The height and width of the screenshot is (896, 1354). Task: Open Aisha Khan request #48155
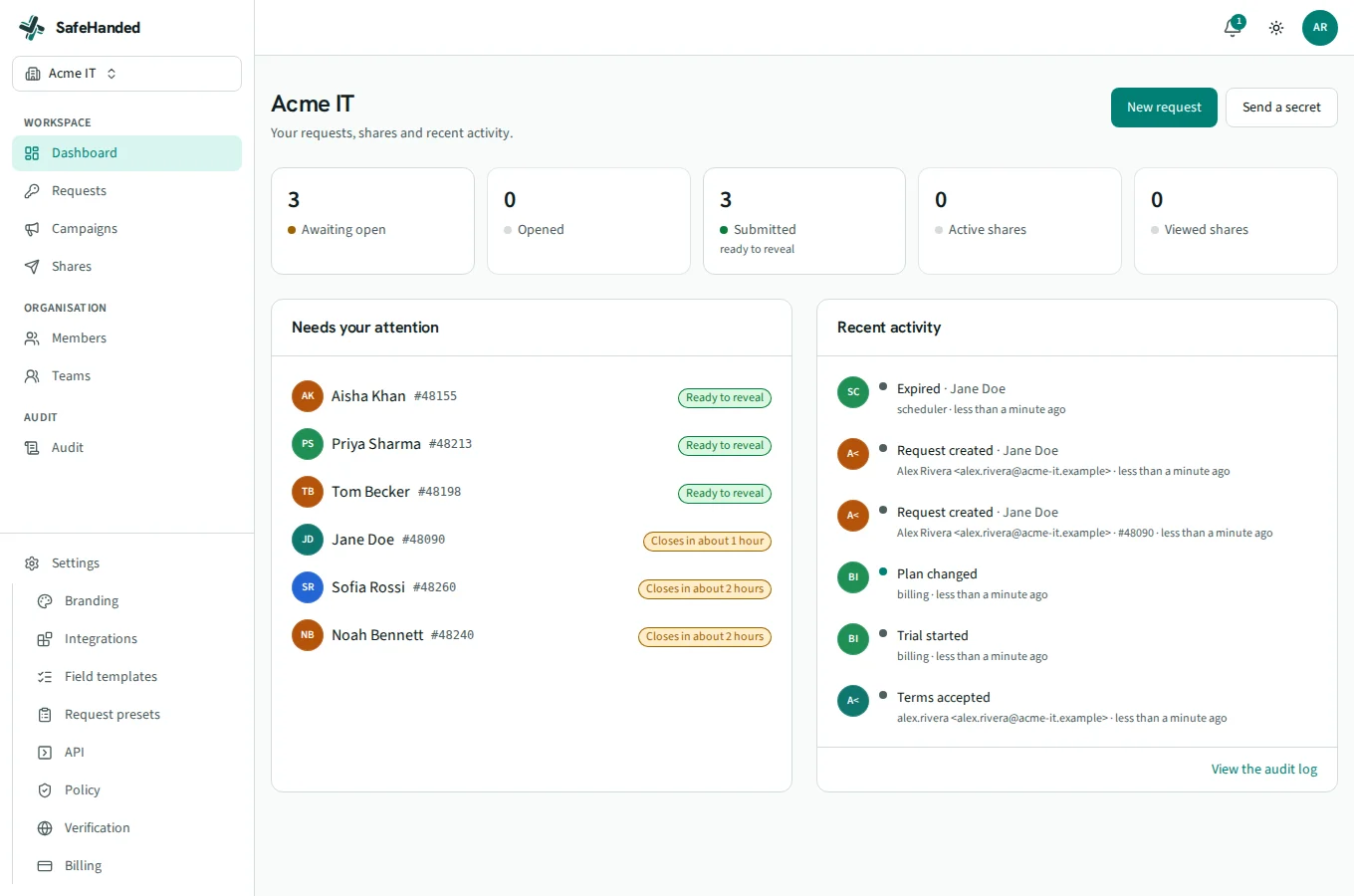tap(532, 396)
